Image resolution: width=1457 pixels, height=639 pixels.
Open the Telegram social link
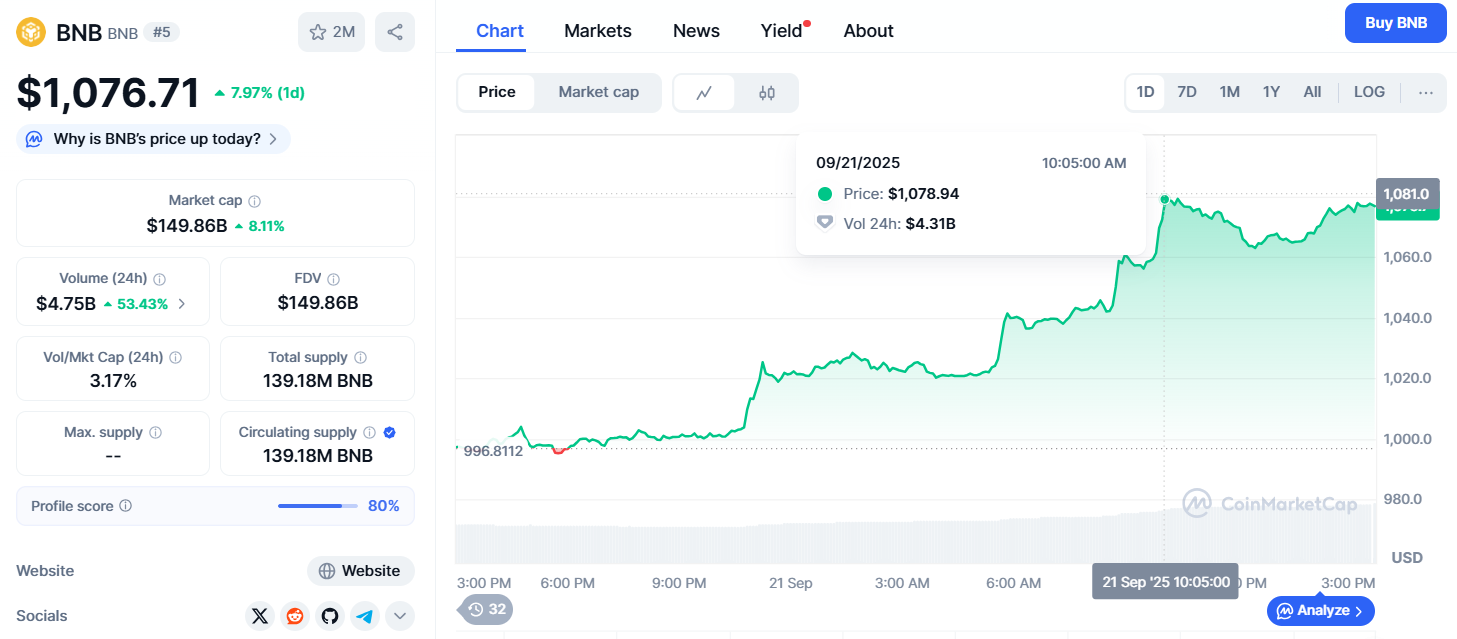tap(365, 616)
